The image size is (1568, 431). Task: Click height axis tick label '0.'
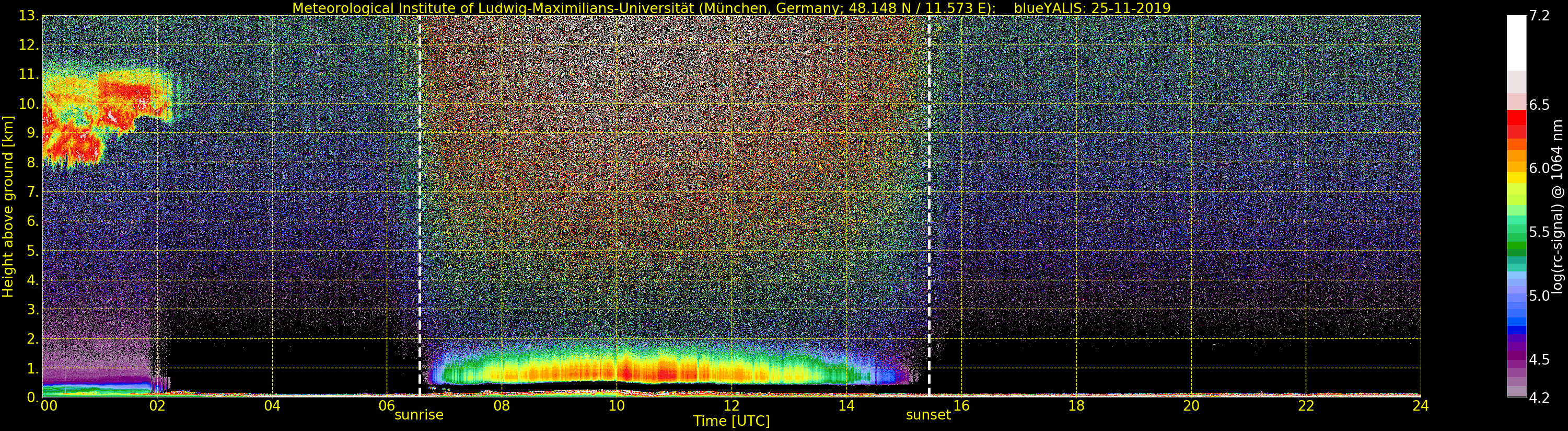coord(32,397)
